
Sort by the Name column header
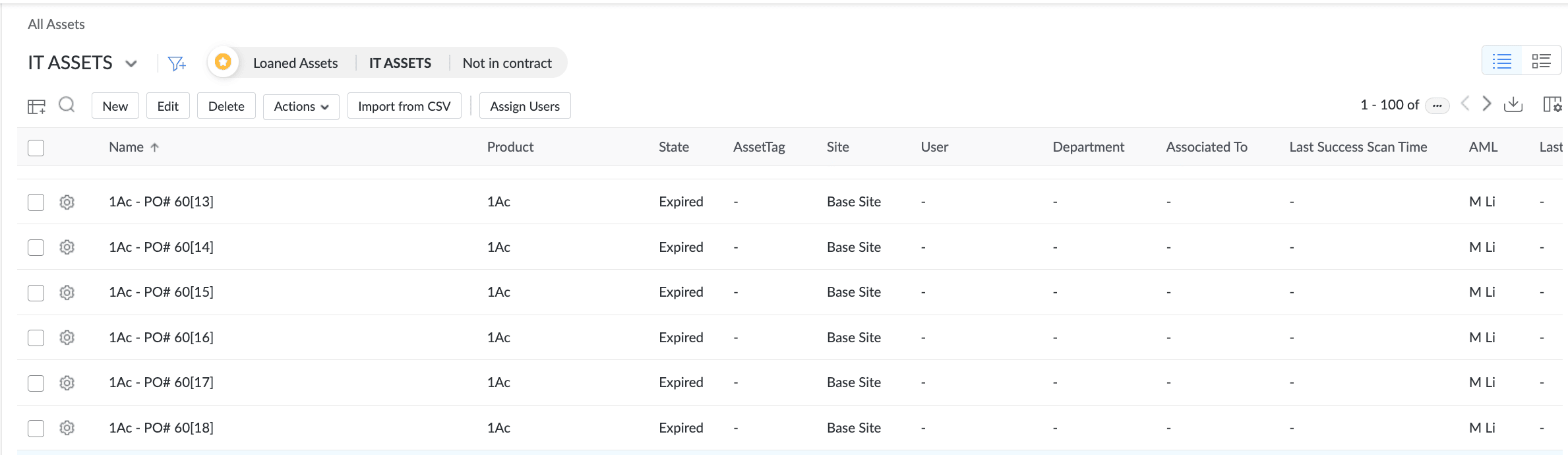pyautogui.click(x=127, y=147)
